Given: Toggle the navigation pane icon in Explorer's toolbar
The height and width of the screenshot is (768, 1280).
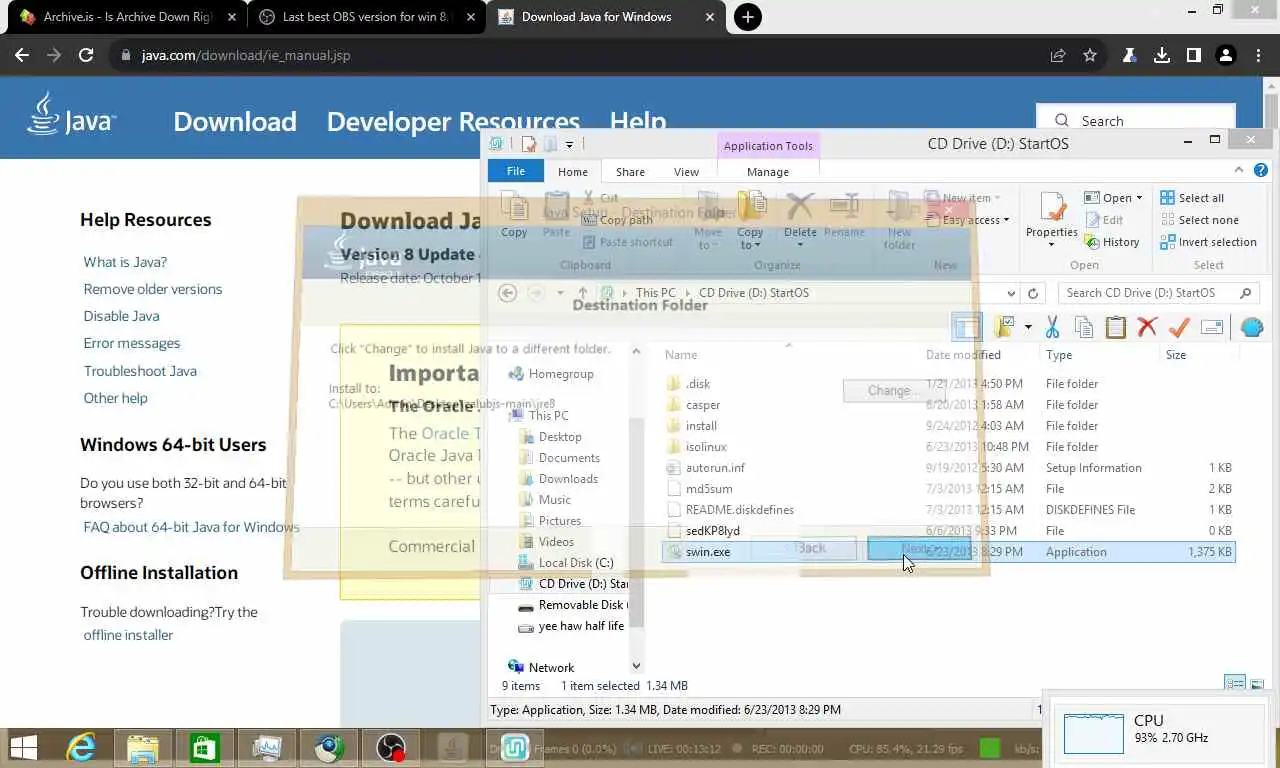Looking at the screenshot, I should pos(966,327).
